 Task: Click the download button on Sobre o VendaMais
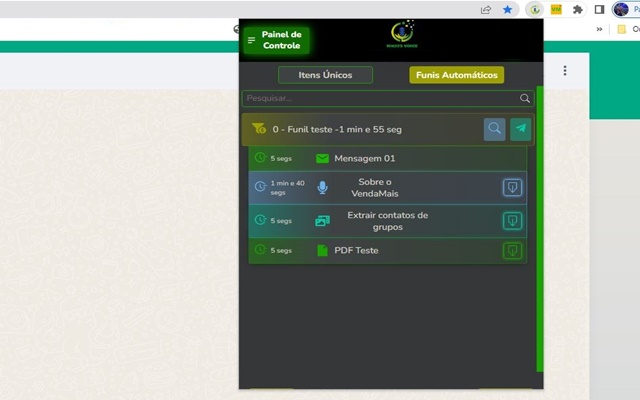[x=512, y=188]
